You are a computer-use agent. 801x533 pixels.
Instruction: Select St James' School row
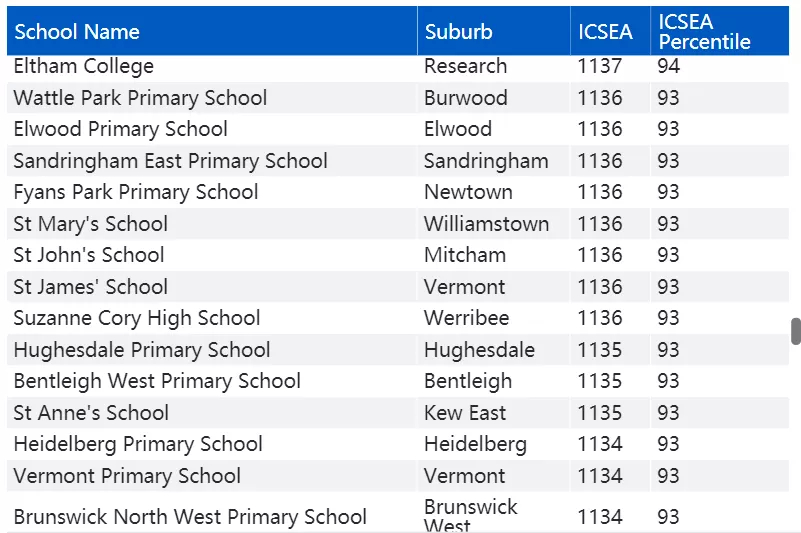pyautogui.click(x=398, y=287)
